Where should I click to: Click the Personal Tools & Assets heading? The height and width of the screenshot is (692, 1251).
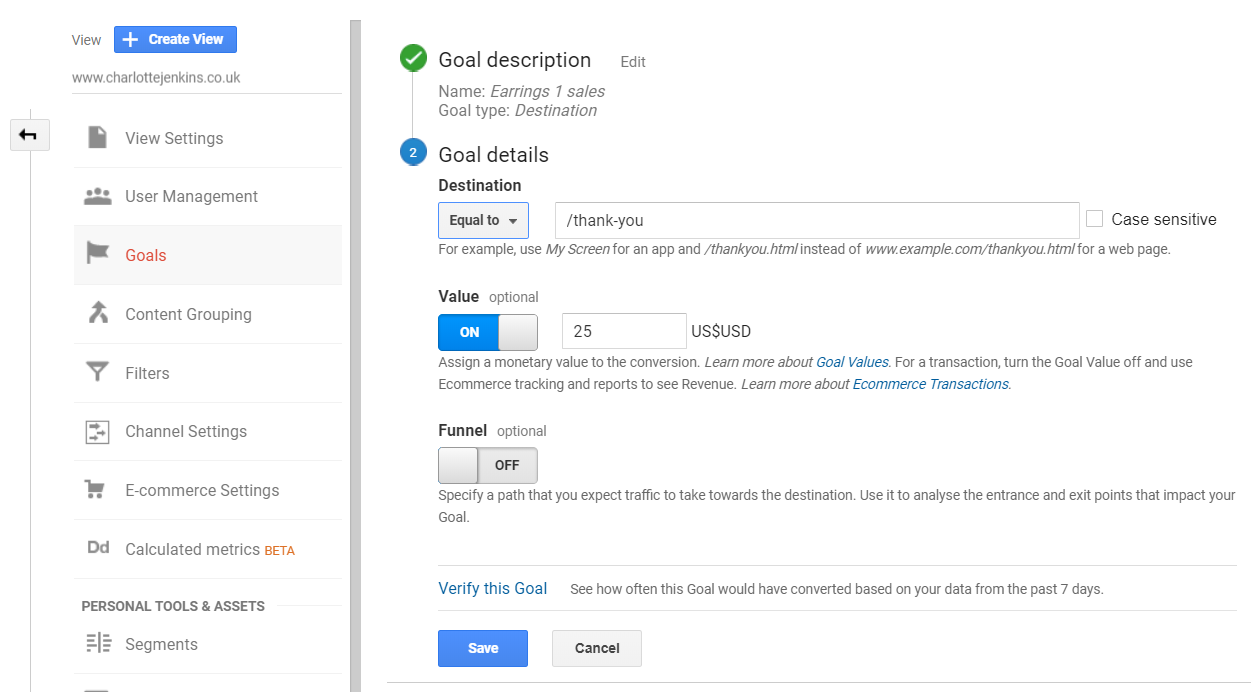[173, 606]
